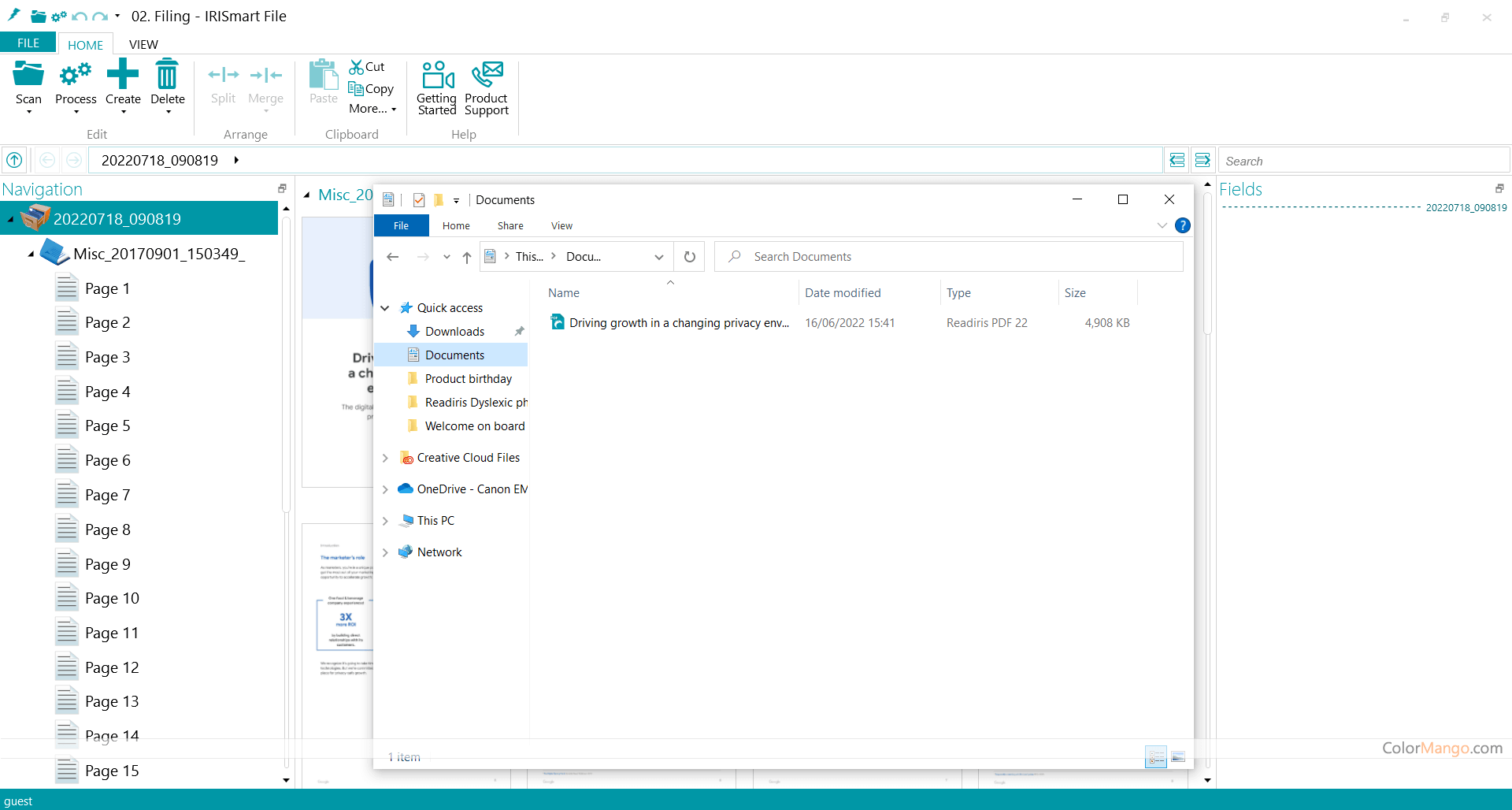This screenshot has width=1512, height=810.
Task: Collapse the Quick access tree node
Action: click(385, 308)
